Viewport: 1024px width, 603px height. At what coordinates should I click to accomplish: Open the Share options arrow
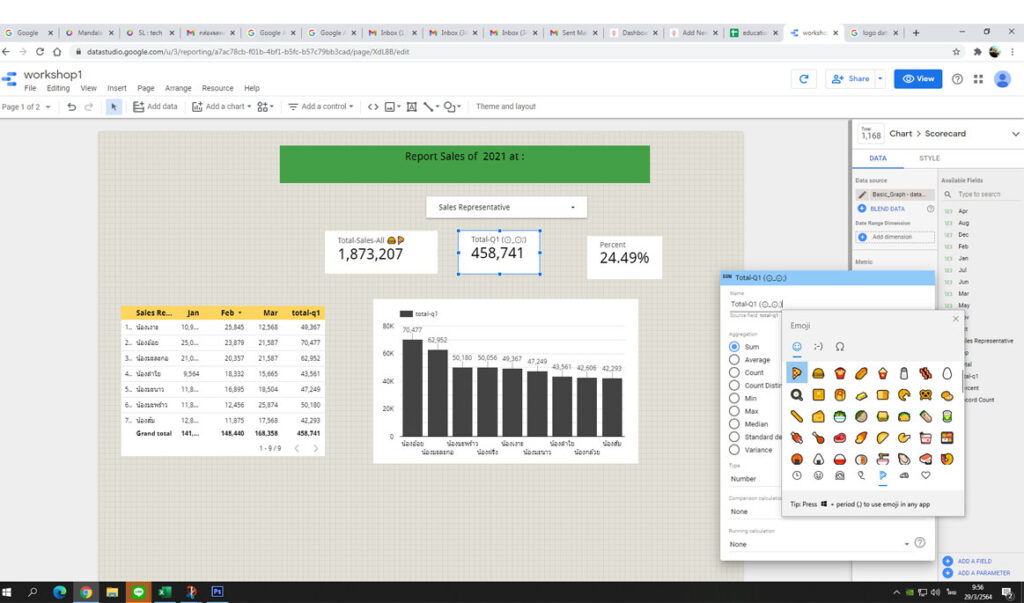880,78
